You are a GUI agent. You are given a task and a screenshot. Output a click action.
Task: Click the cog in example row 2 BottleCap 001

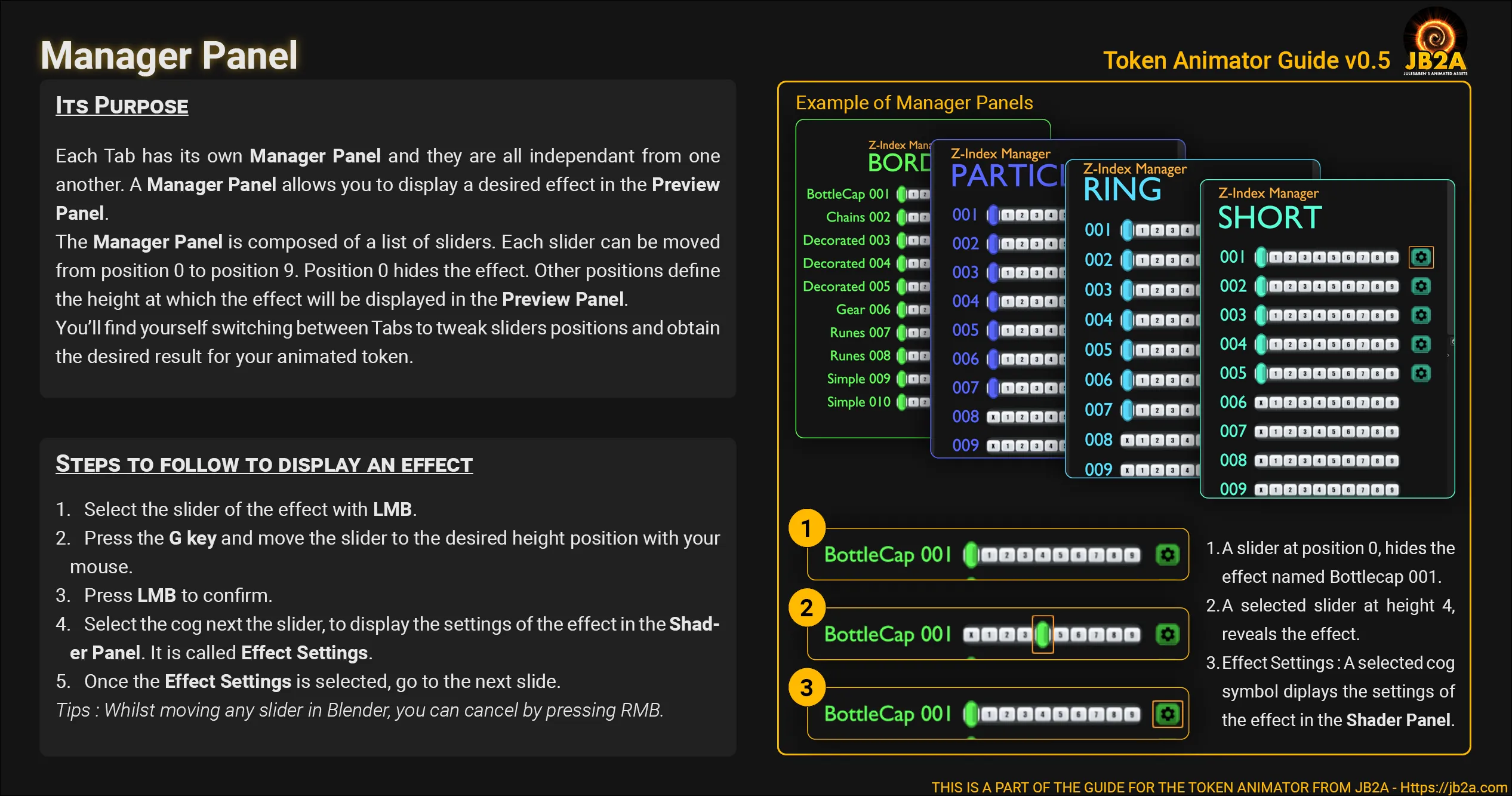point(1168,634)
